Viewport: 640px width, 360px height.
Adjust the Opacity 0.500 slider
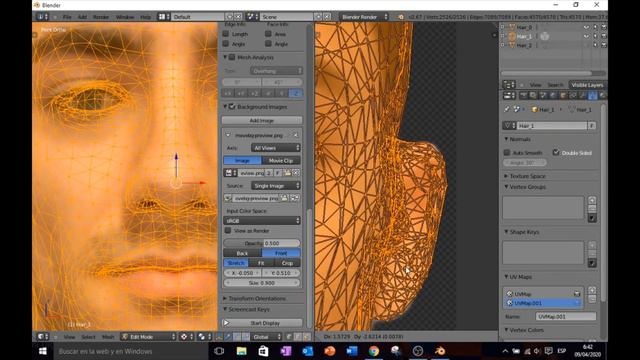(262, 243)
